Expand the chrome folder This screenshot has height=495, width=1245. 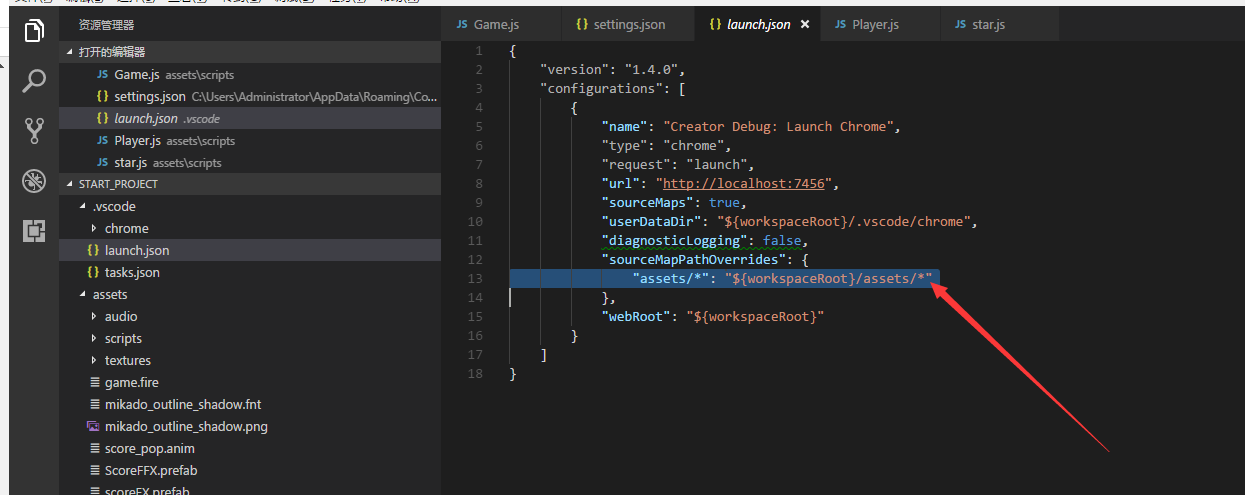pos(249,228)
